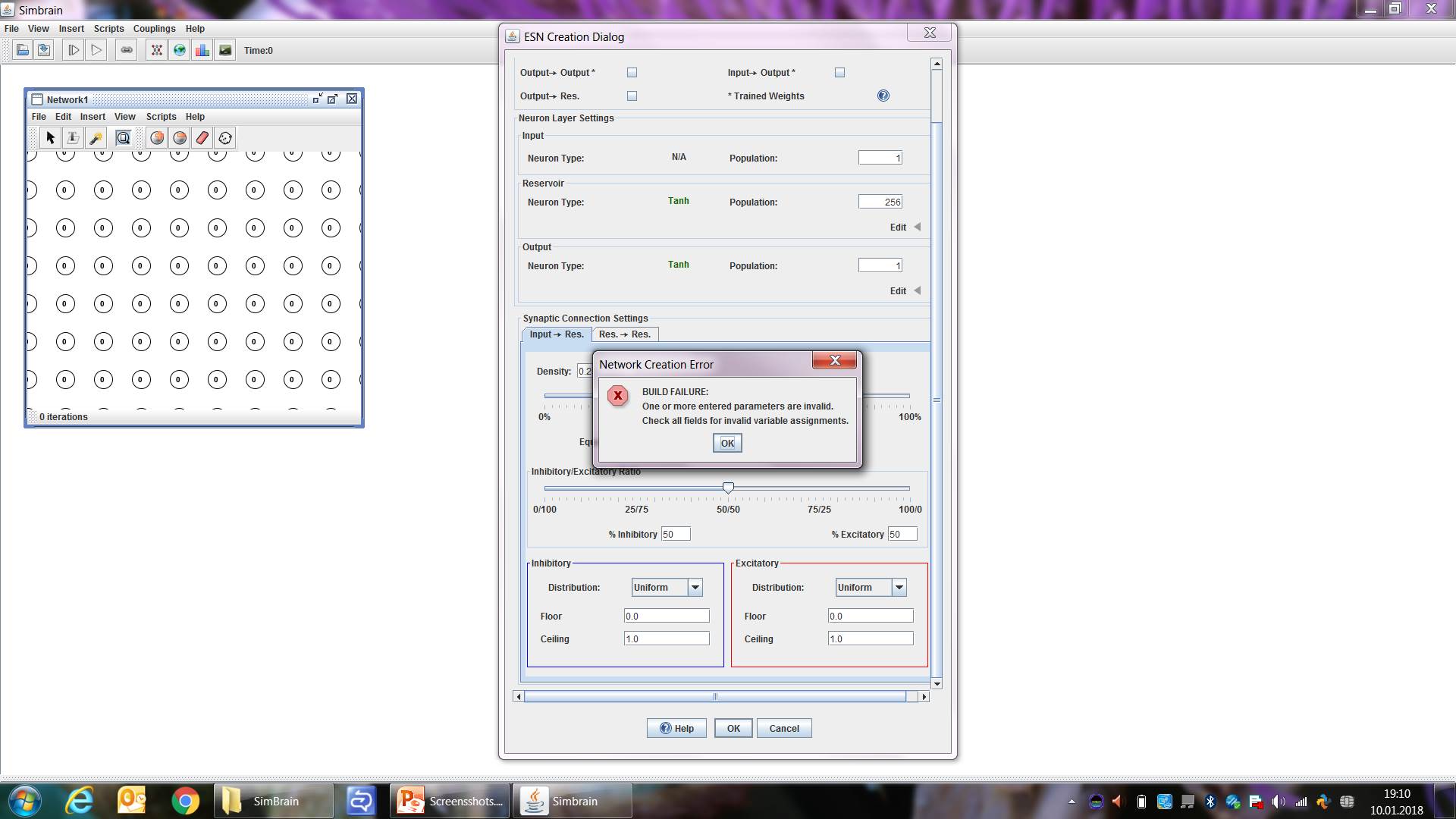
Task: Click the step-once iterate workspace icon
Action: pyautogui.click(x=74, y=50)
